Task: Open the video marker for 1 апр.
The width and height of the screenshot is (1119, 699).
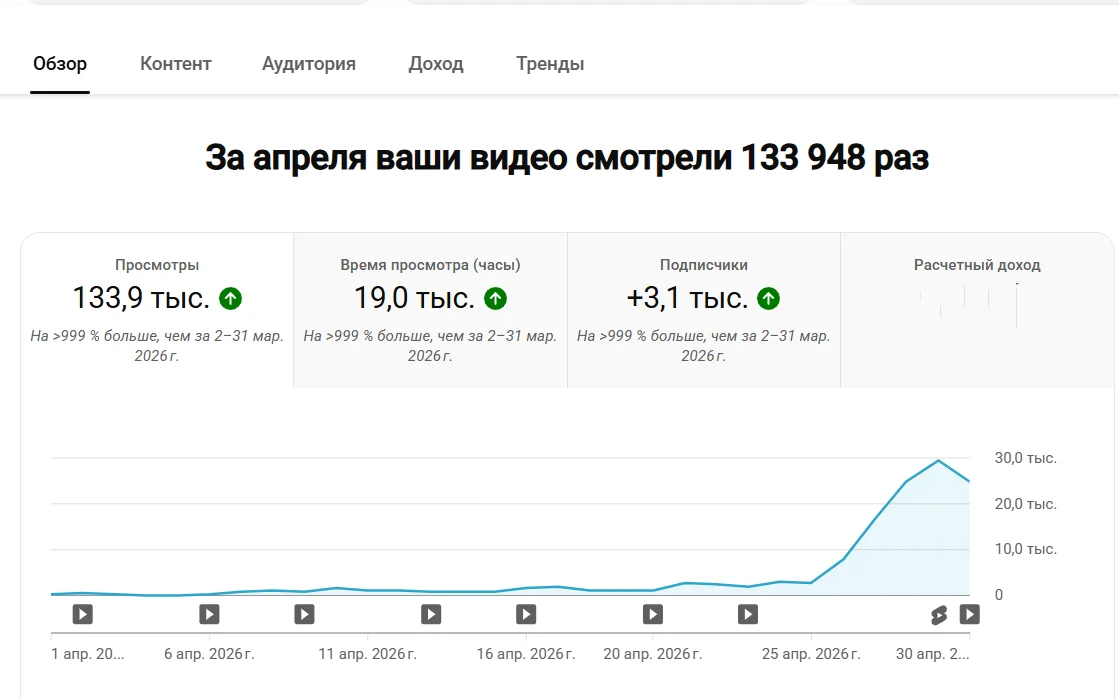Action: [83, 614]
